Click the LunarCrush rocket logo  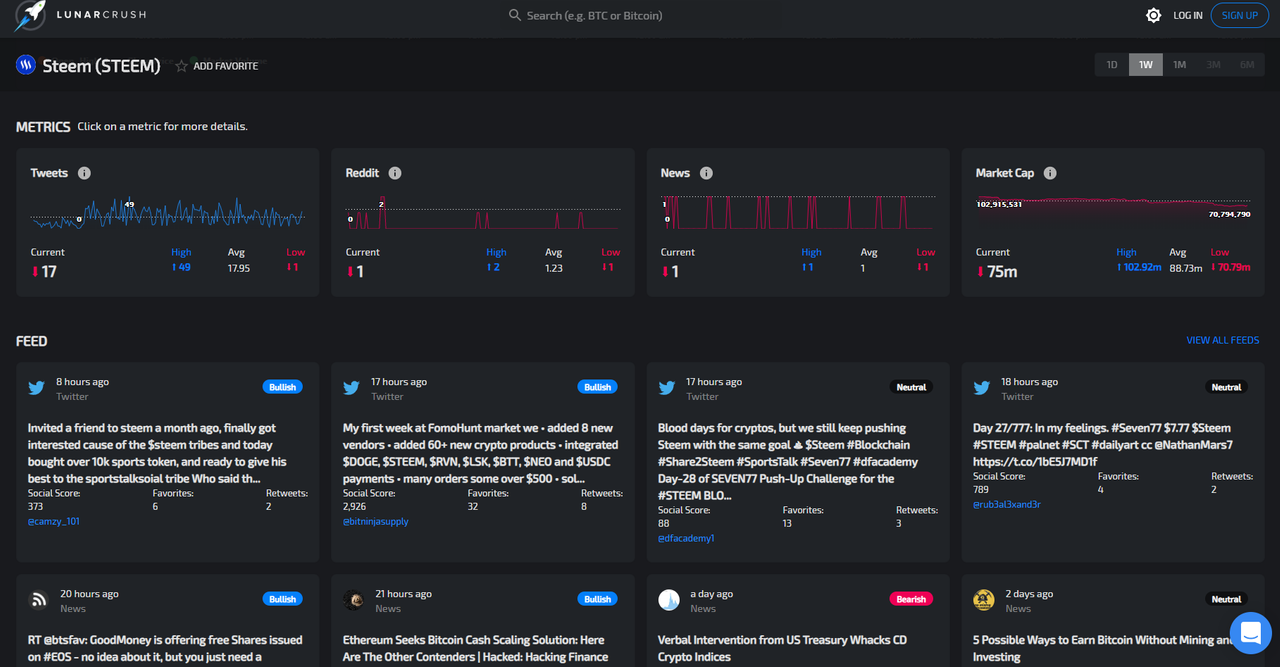tap(32, 15)
